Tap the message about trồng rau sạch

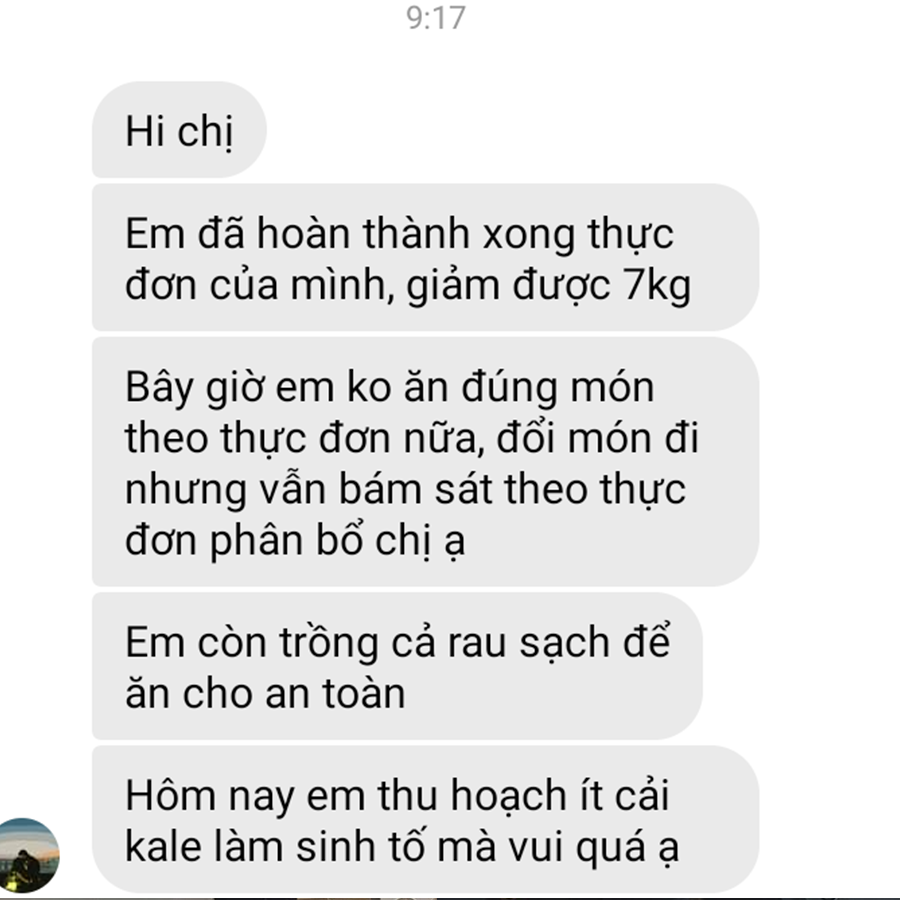[x=397, y=666]
